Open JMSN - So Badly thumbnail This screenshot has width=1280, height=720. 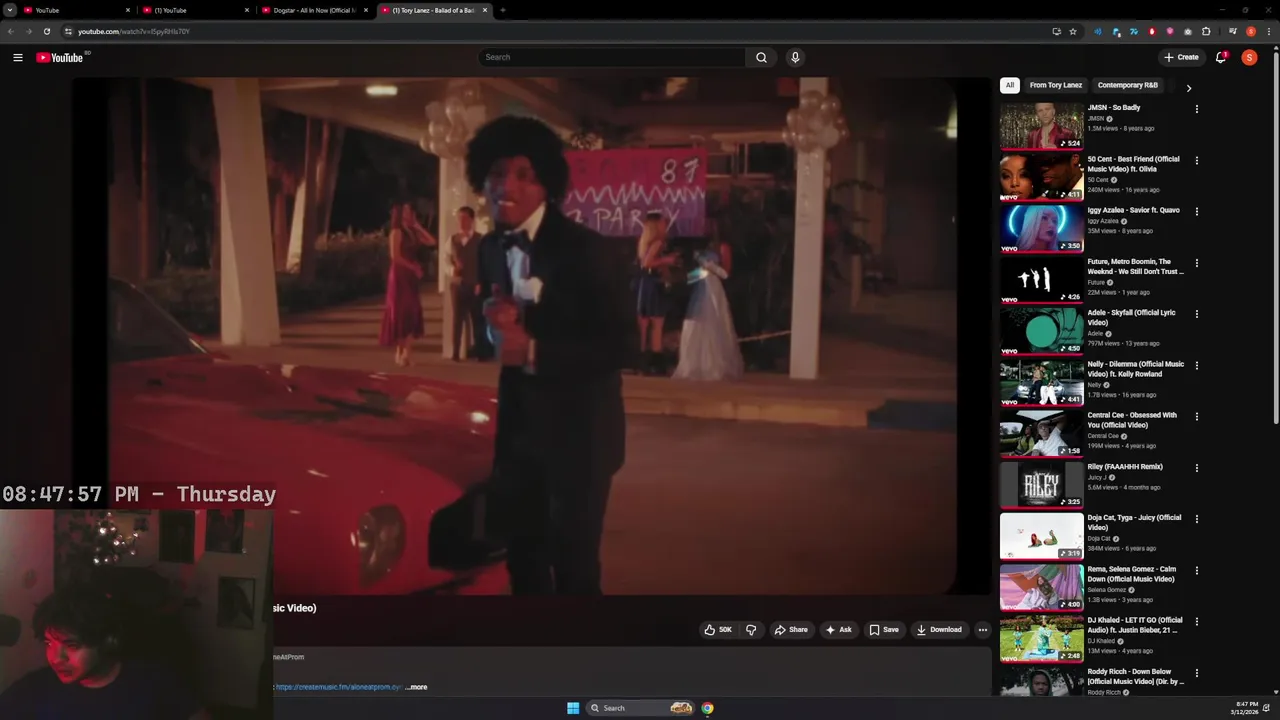click(1042, 126)
